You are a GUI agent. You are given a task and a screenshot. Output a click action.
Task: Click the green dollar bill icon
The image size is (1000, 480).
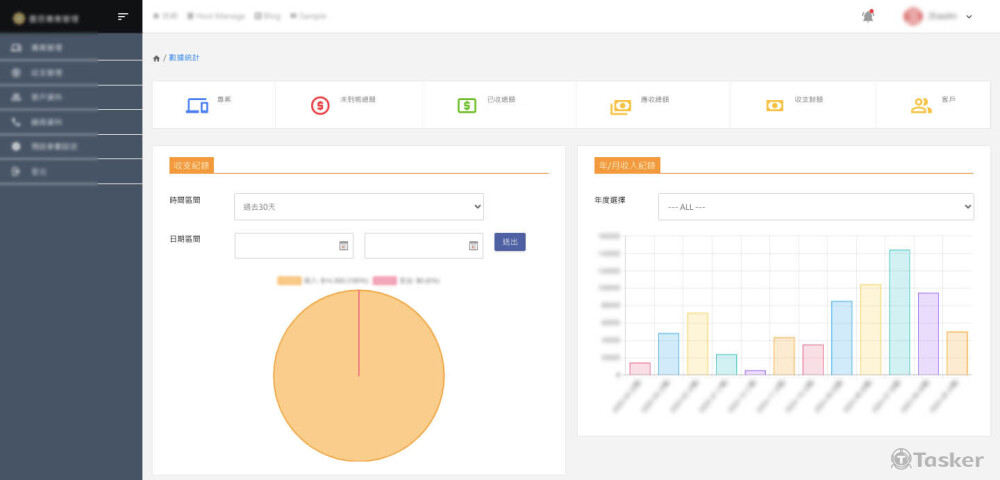[x=467, y=105]
